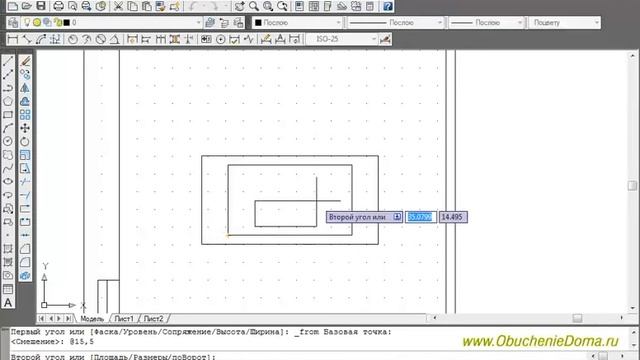The width and height of the screenshot is (640, 360).
Task: Open the Table tool
Action: click(8, 289)
